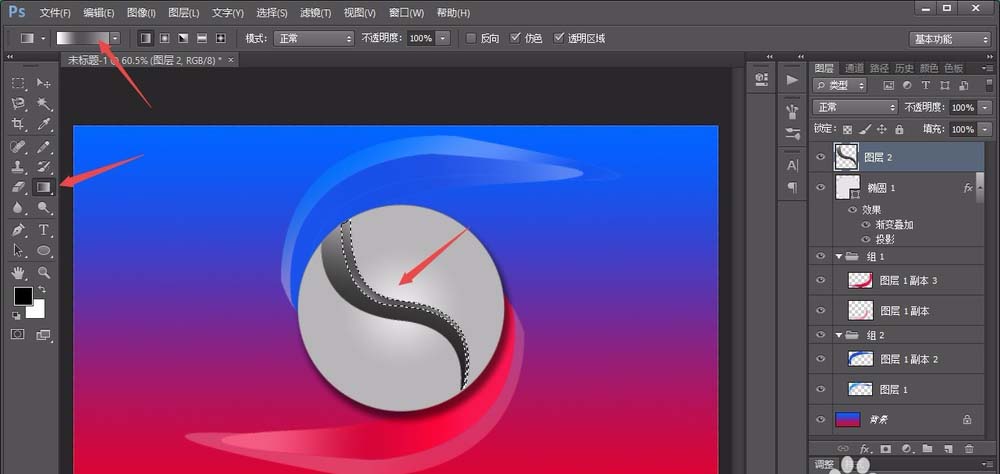Screen dimensions: 1000x474
Task: Enable the 反向 (Reverse) checkbox
Action: 472,38
